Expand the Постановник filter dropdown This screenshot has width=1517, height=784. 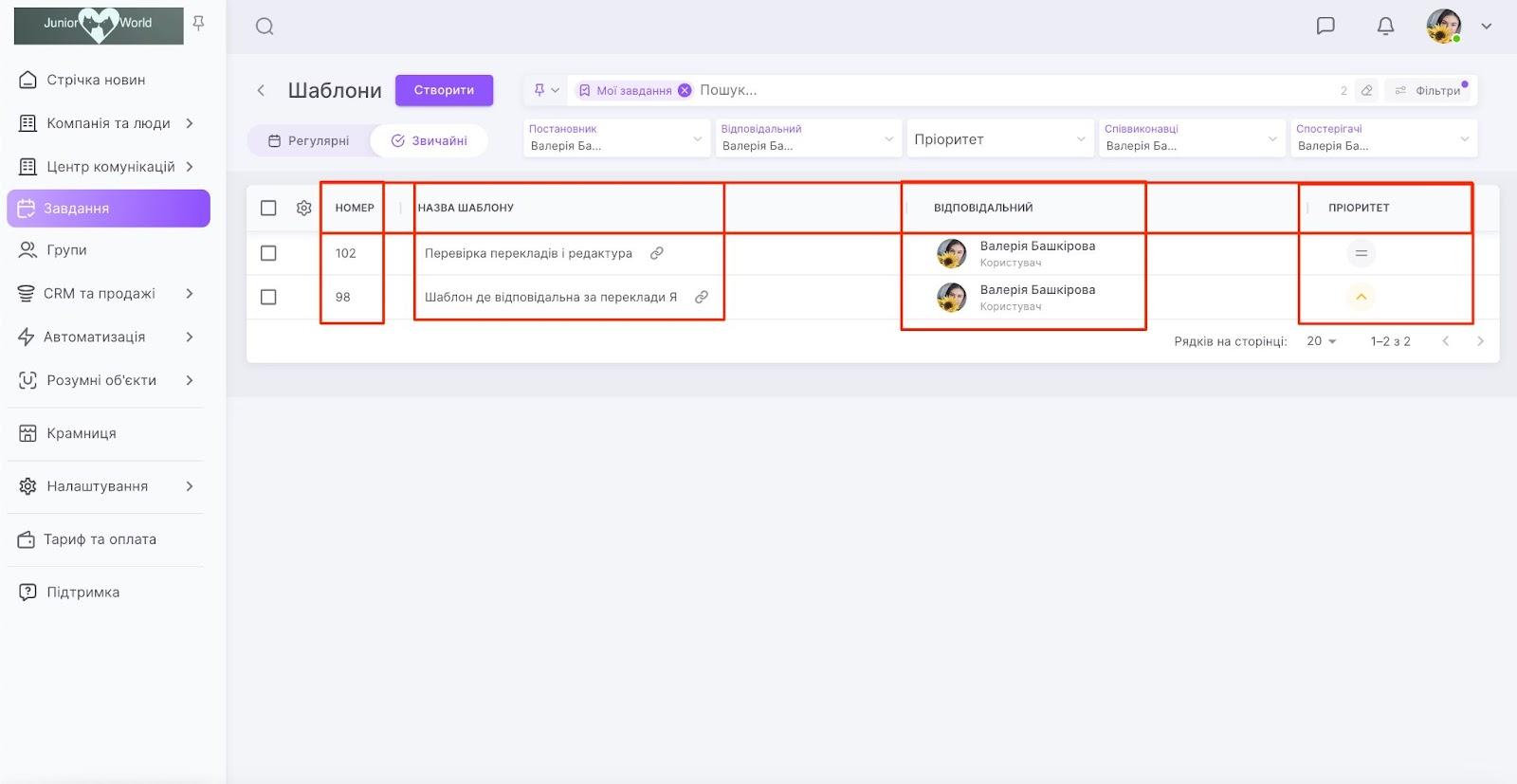tap(616, 138)
